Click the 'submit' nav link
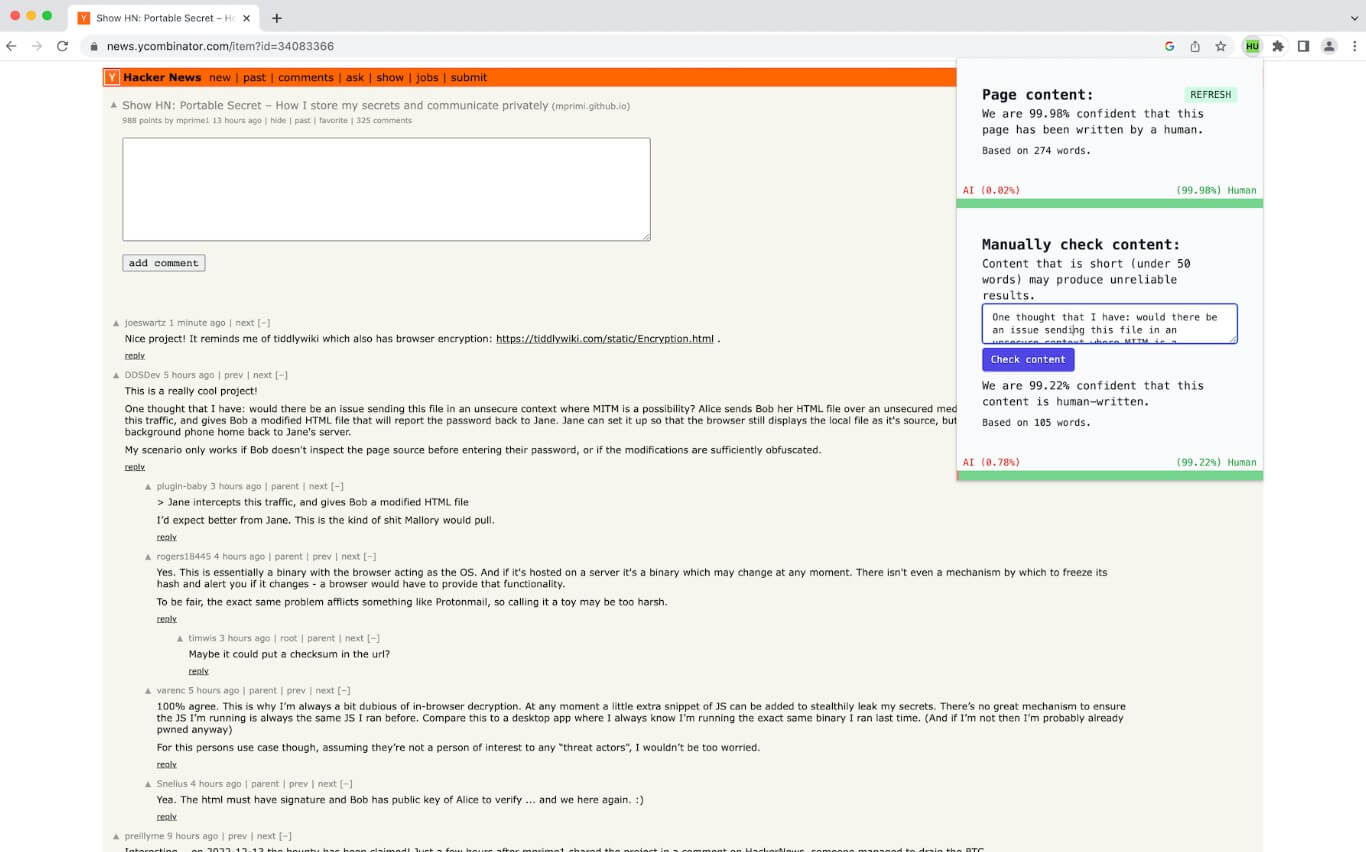This screenshot has width=1366, height=852. click(469, 77)
